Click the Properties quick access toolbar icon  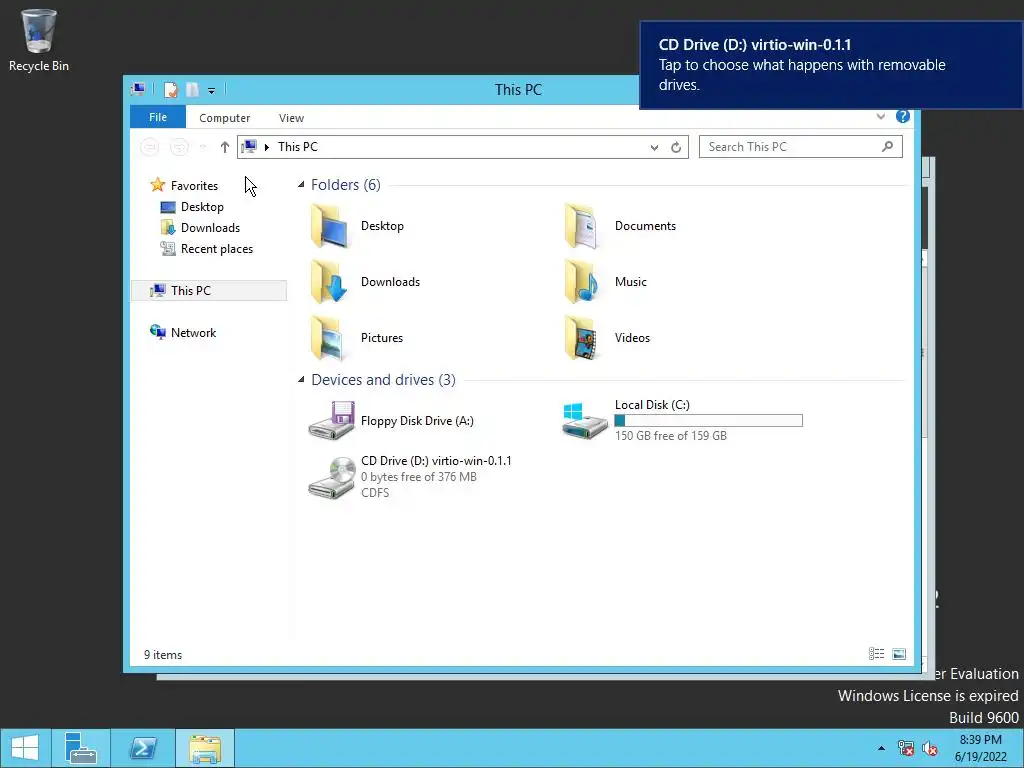[x=170, y=90]
